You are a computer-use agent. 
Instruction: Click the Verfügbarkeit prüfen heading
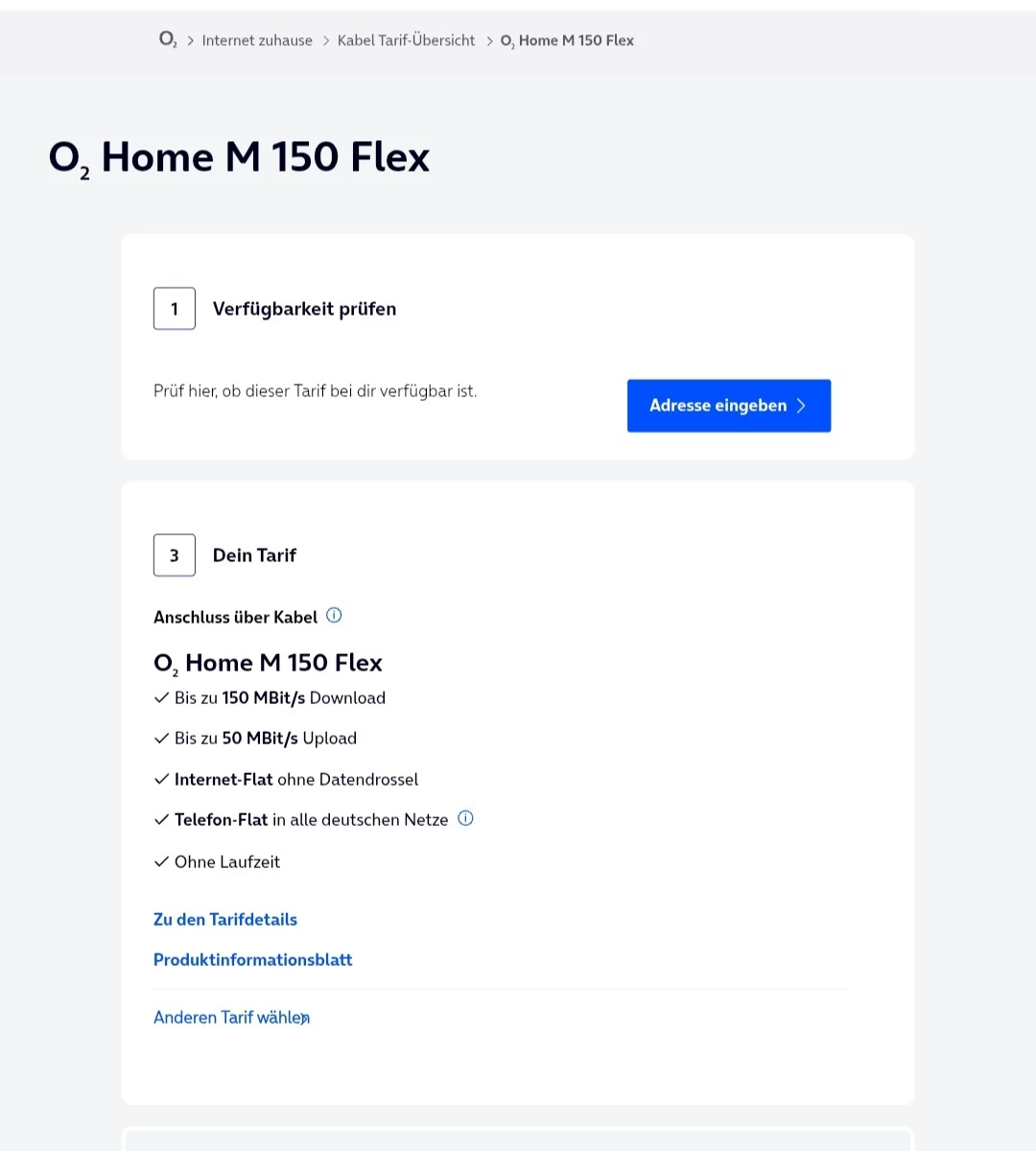(304, 309)
